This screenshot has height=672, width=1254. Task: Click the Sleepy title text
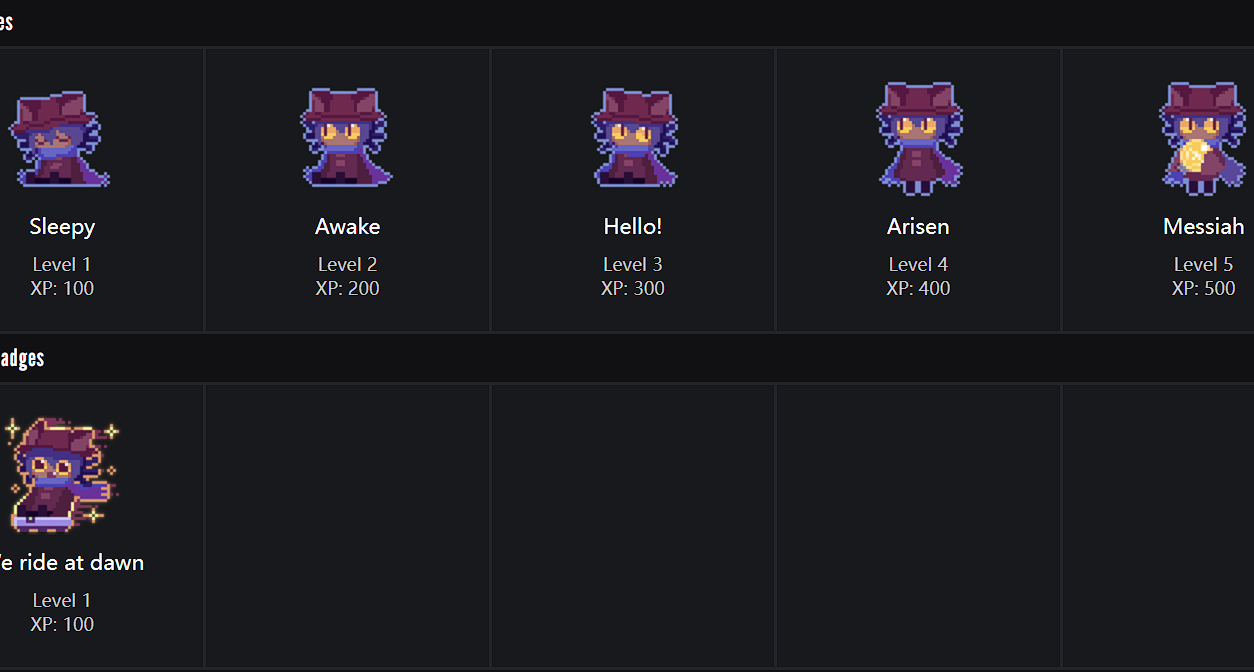(x=62, y=227)
